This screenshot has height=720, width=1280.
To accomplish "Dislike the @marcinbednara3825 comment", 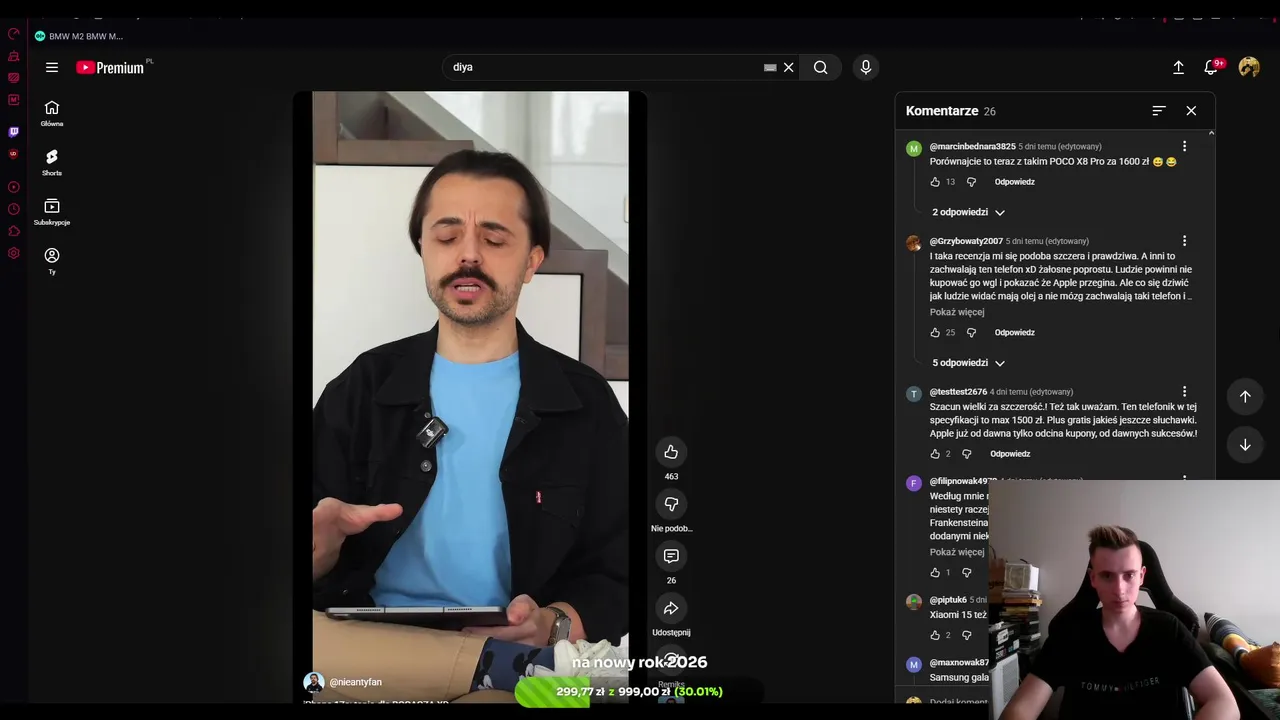I will (x=971, y=182).
